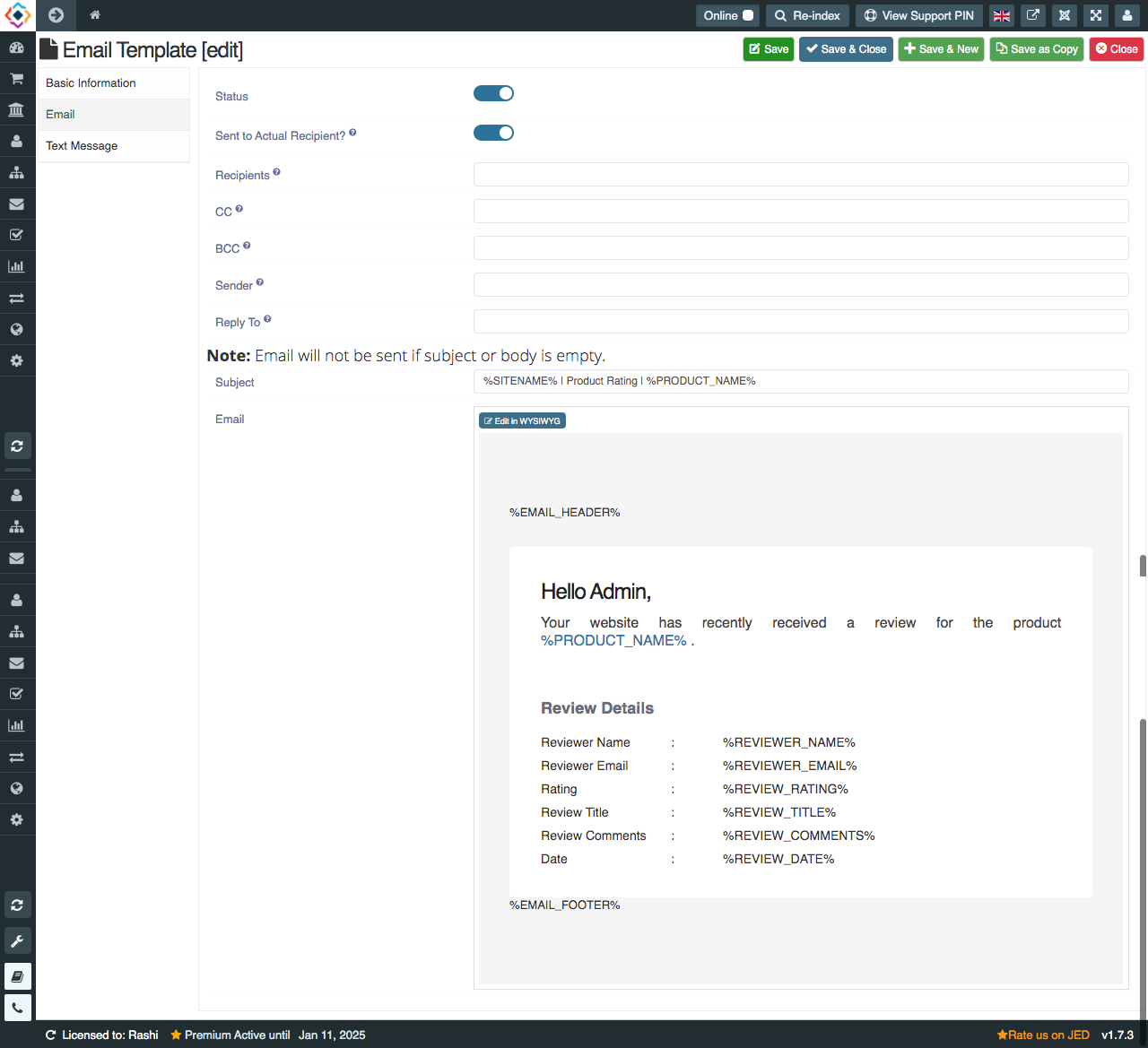Click the red Close button

[x=1117, y=49]
